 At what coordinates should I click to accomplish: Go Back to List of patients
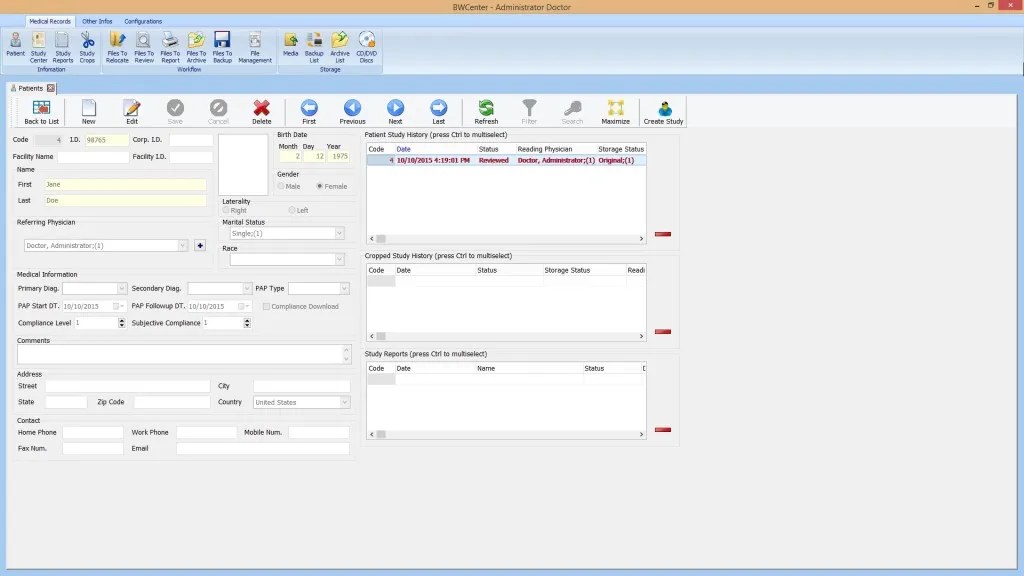click(x=41, y=112)
